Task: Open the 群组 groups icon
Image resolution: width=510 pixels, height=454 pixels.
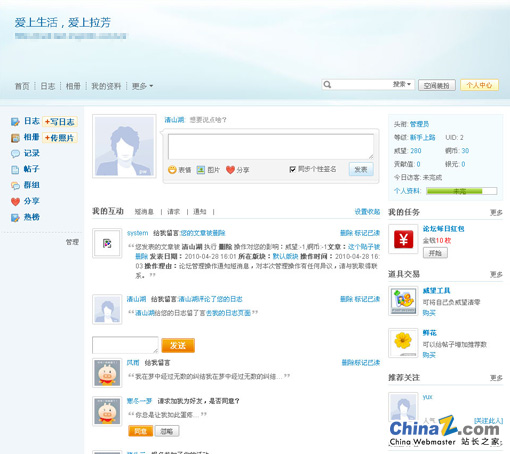Action: click(x=15, y=186)
